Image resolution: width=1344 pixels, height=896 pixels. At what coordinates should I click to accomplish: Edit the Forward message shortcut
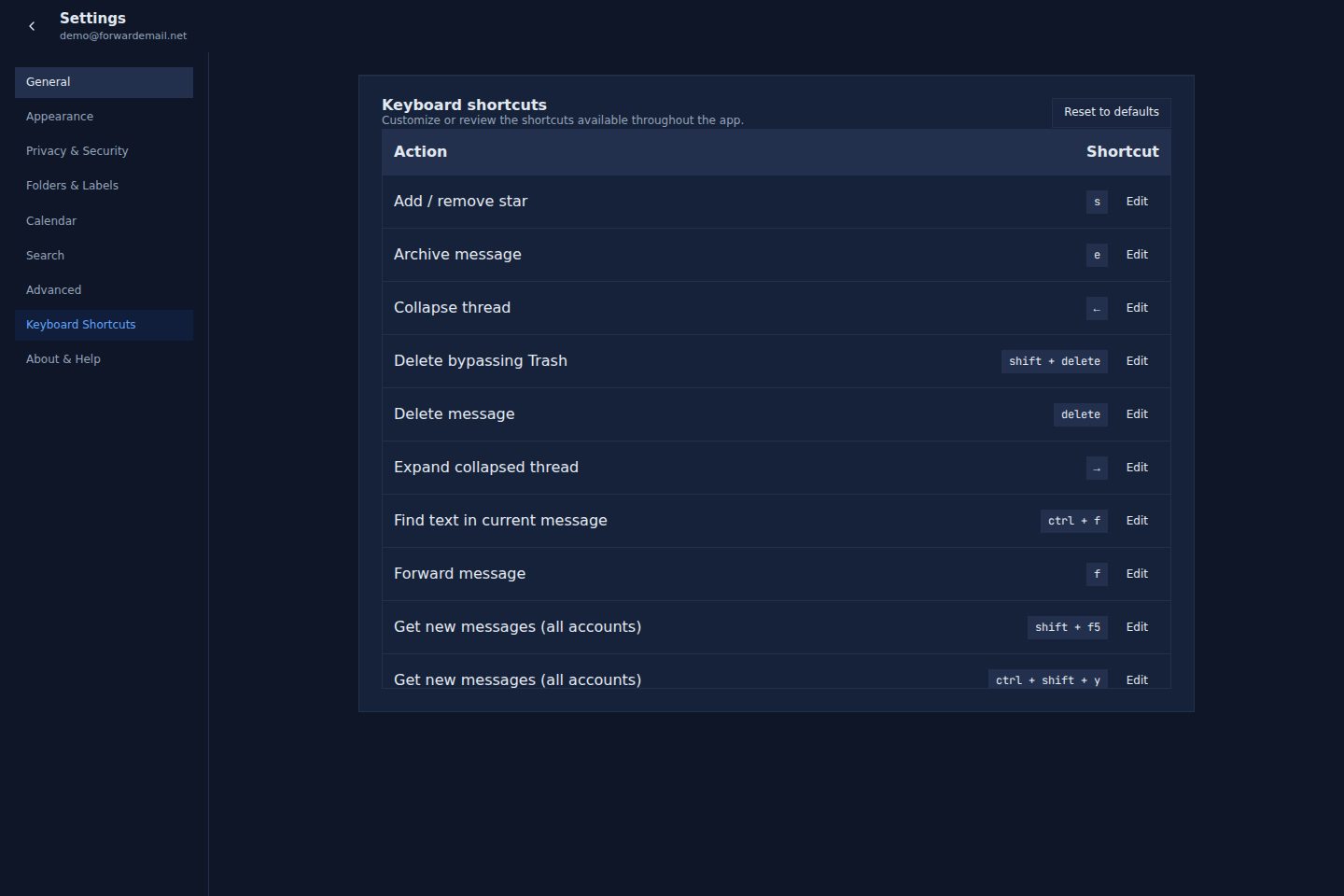click(1137, 574)
